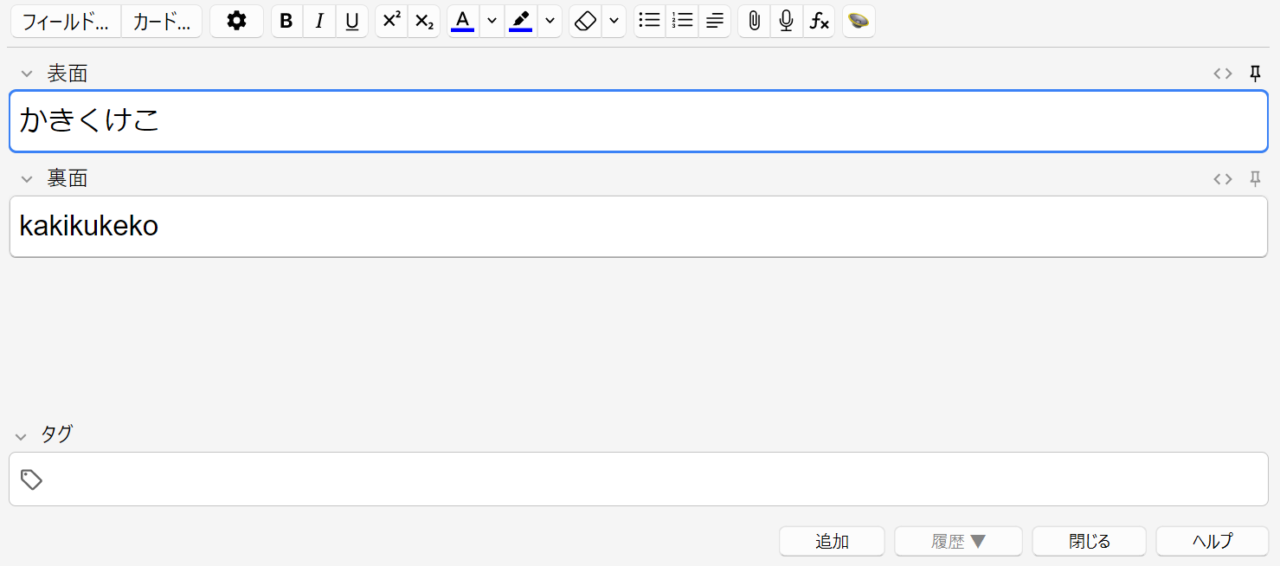
Task: Collapse the 裏面 field section
Action: click(27, 179)
